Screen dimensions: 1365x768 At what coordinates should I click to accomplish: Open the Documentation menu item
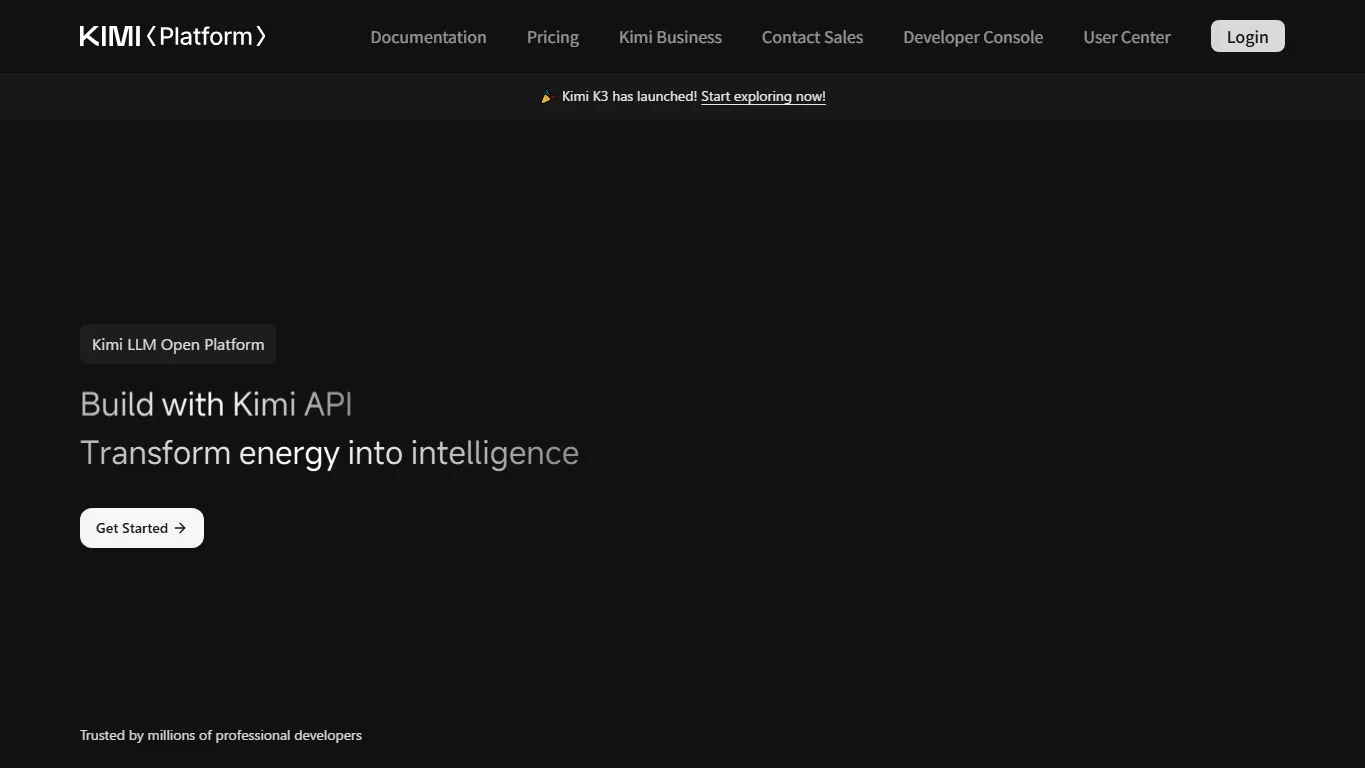pos(428,37)
